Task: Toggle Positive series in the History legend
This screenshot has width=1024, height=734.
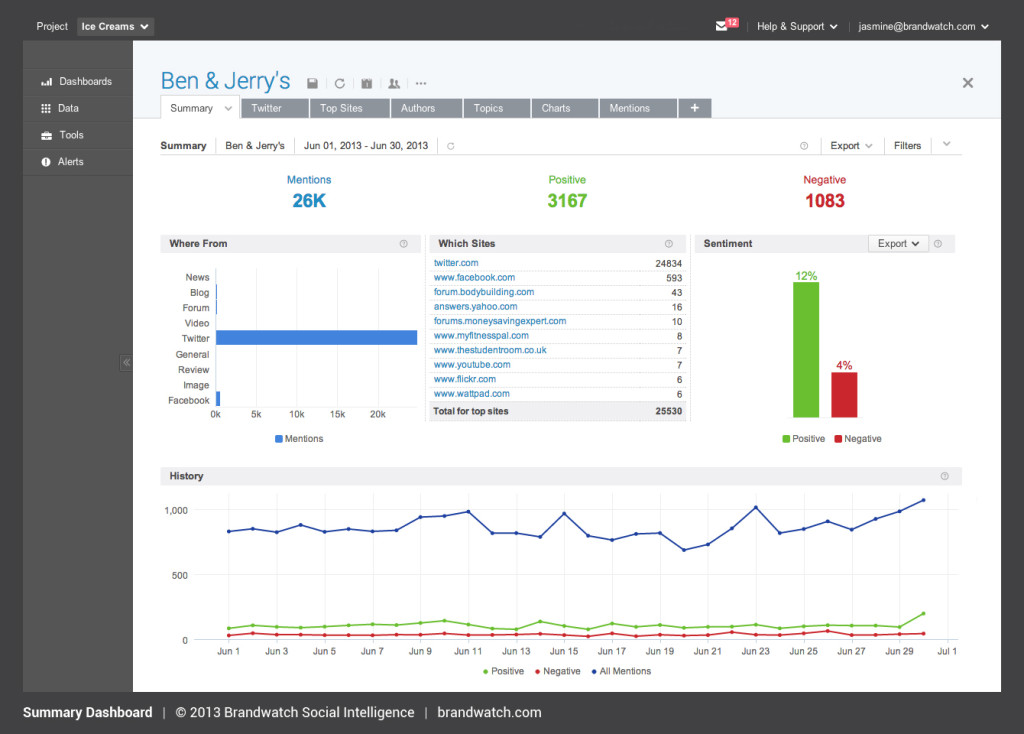Action: (503, 671)
